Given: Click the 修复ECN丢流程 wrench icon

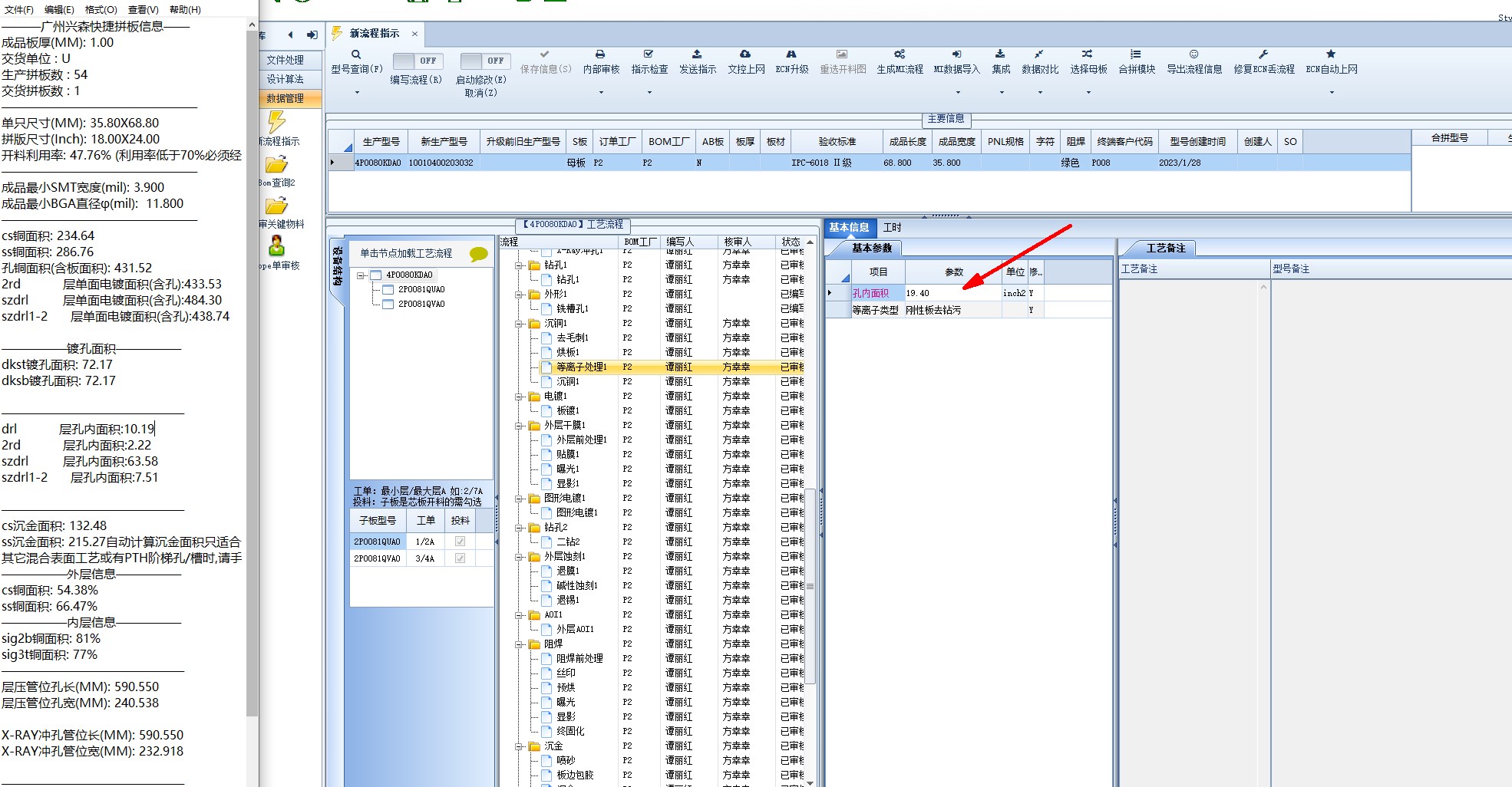Looking at the screenshot, I should tap(1263, 54).
